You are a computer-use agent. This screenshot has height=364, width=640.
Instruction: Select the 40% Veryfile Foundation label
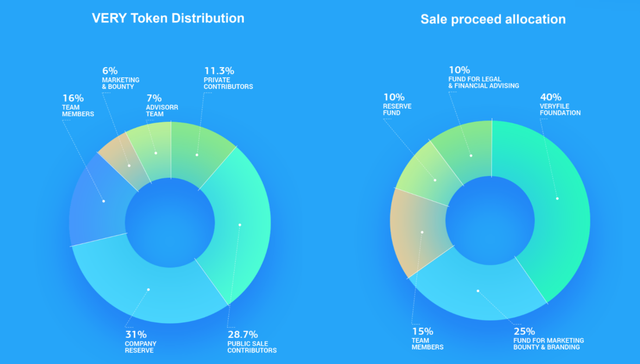[560, 104]
